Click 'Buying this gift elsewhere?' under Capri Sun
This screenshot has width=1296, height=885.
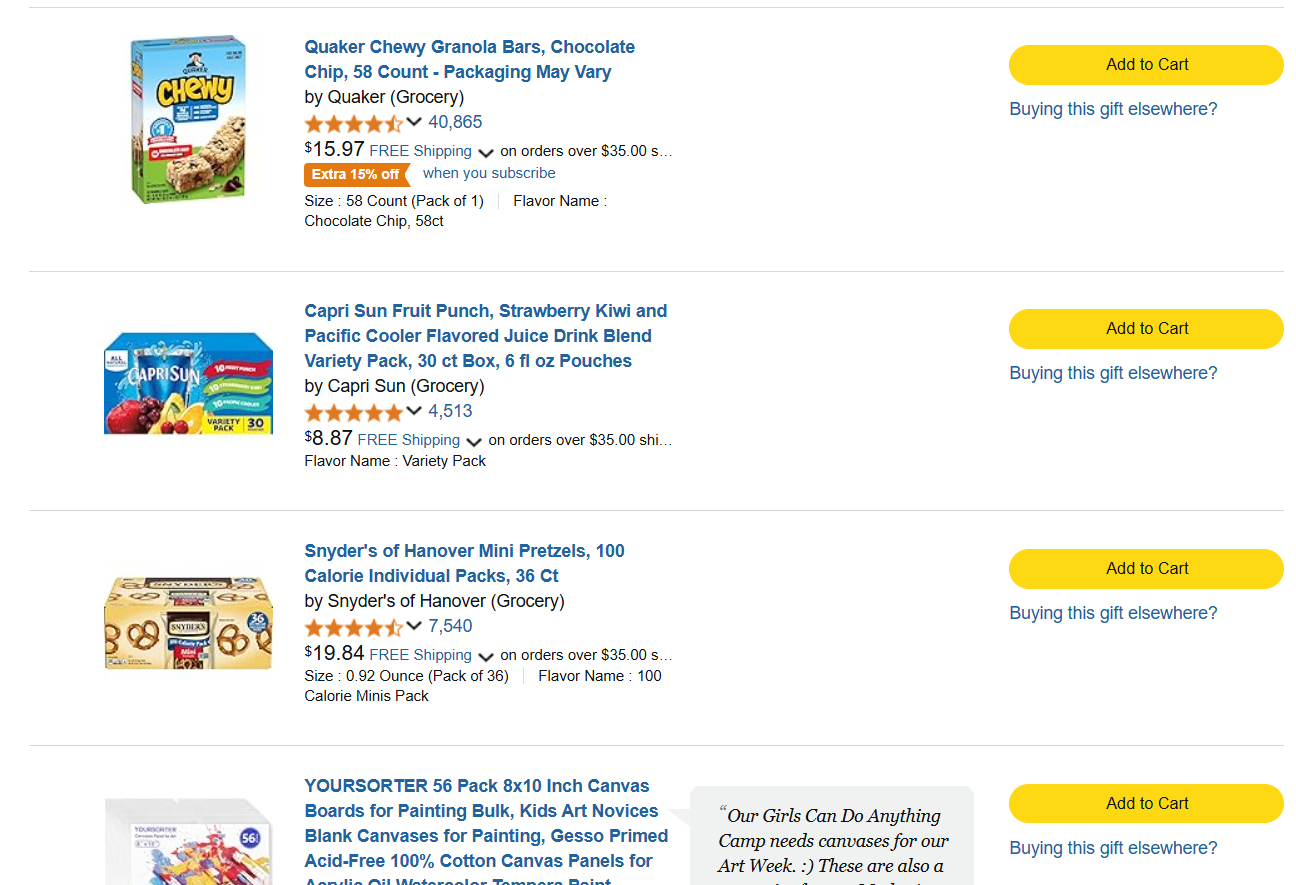point(1113,373)
